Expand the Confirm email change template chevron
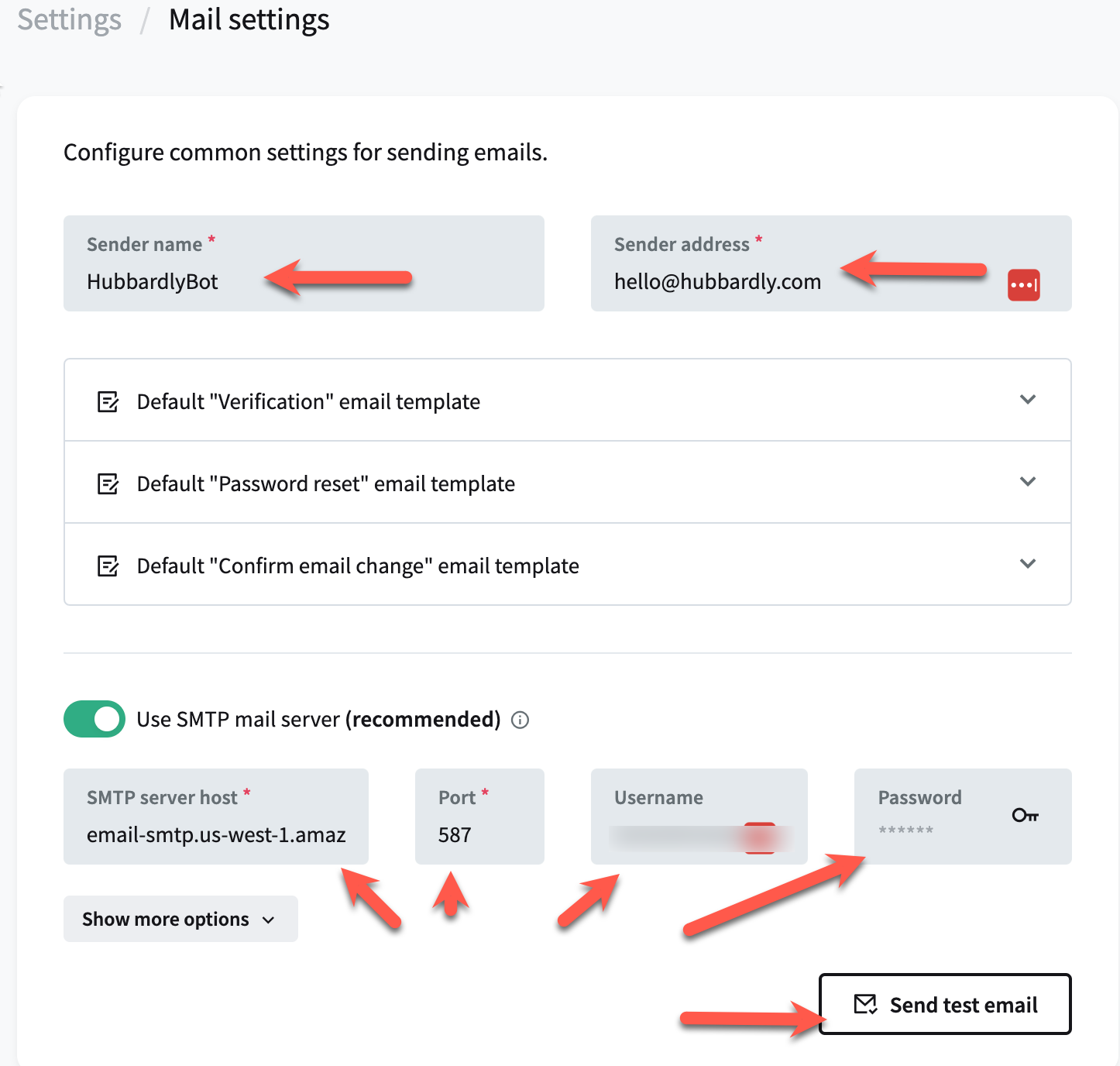1120x1066 pixels. (x=1028, y=564)
